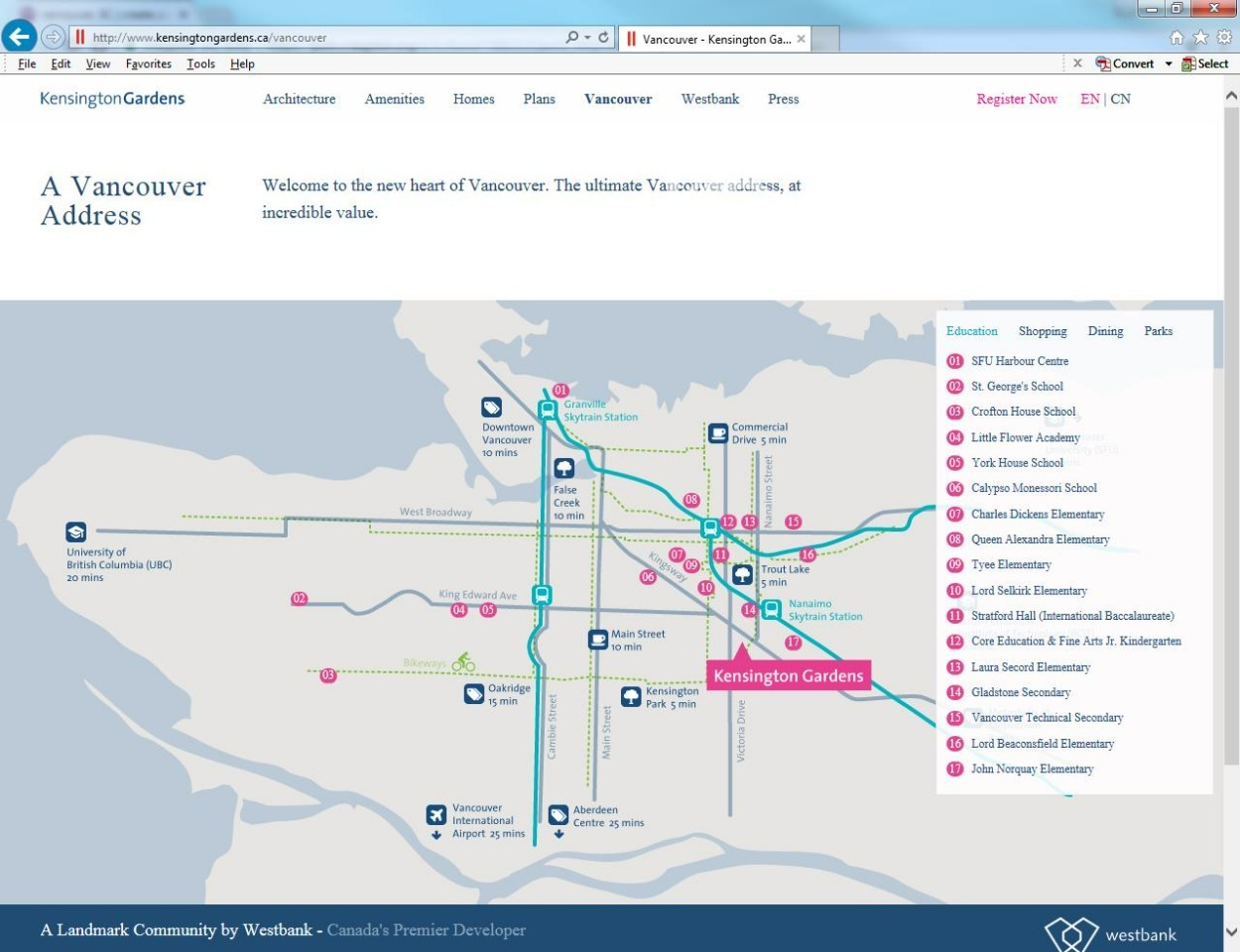The height and width of the screenshot is (952, 1240).
Task: Open the browser Tools gear icon
Action: (x=1224, y=38)
